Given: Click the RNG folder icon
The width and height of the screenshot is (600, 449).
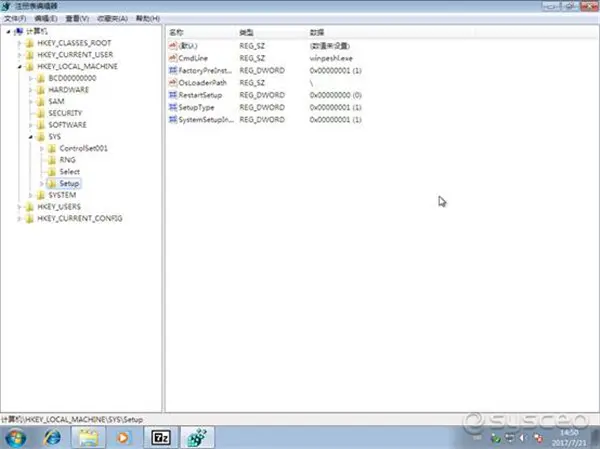Looking at the screenshot, I should (x=52, y=160).
